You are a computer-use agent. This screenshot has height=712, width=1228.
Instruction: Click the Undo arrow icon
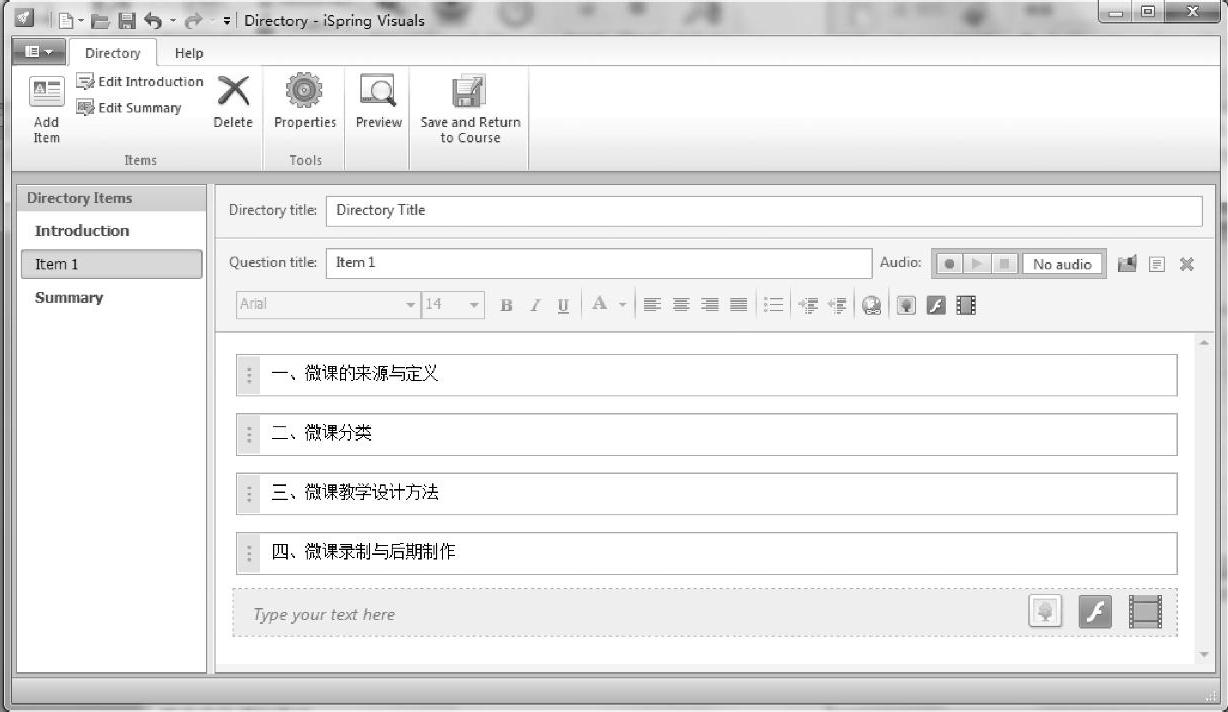click(x=153, y=20)
